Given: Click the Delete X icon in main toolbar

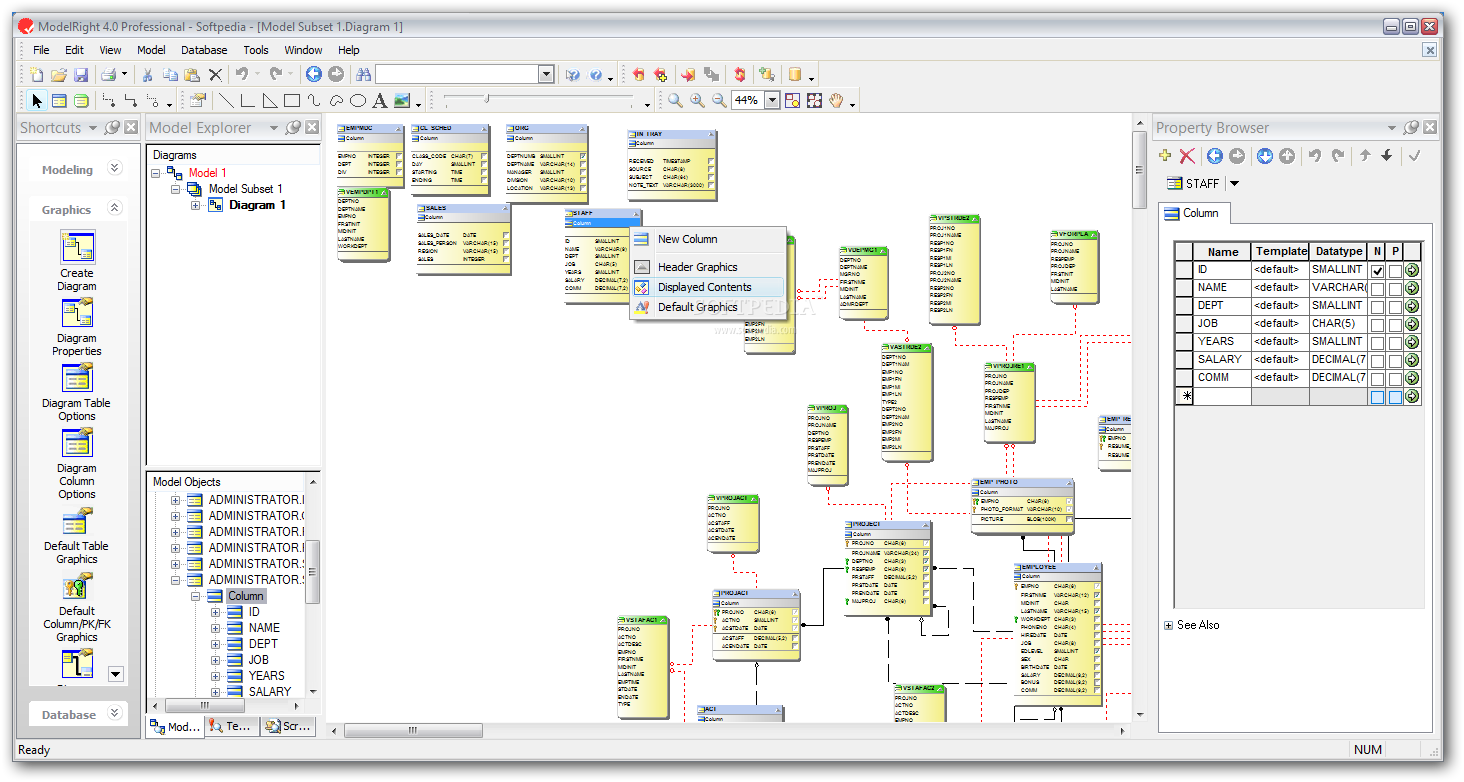Looking at the screenshot, I should (x=215, y=75).
